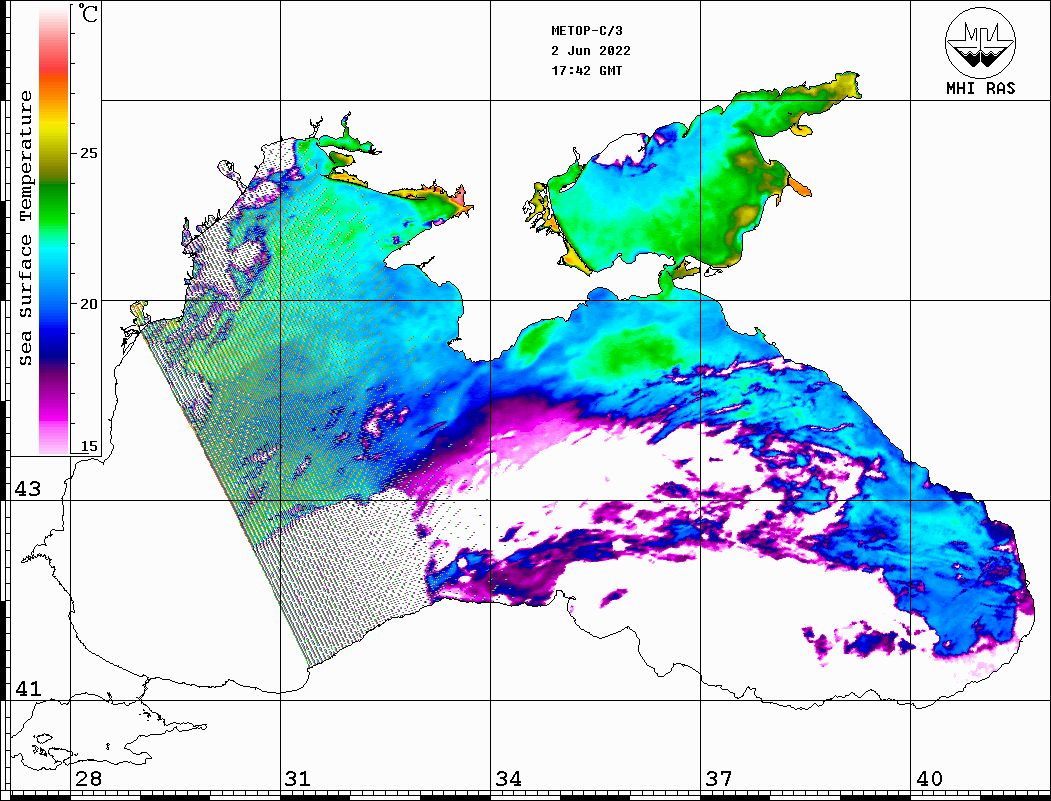This screenshot has height=801, width=1051.
Task: Click the '17:42 GMT' time text
Action: pos(586,70)
